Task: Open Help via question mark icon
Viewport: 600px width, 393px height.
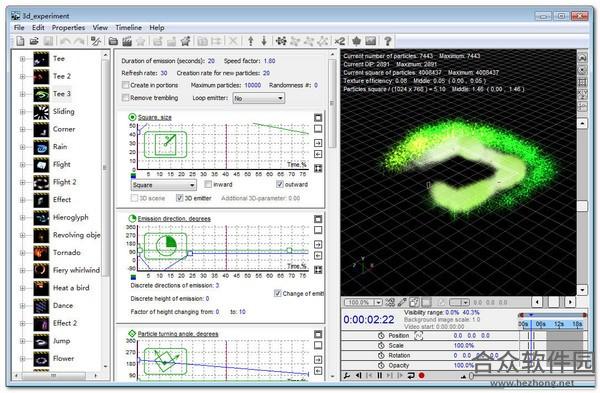Action: coord(387,41)
